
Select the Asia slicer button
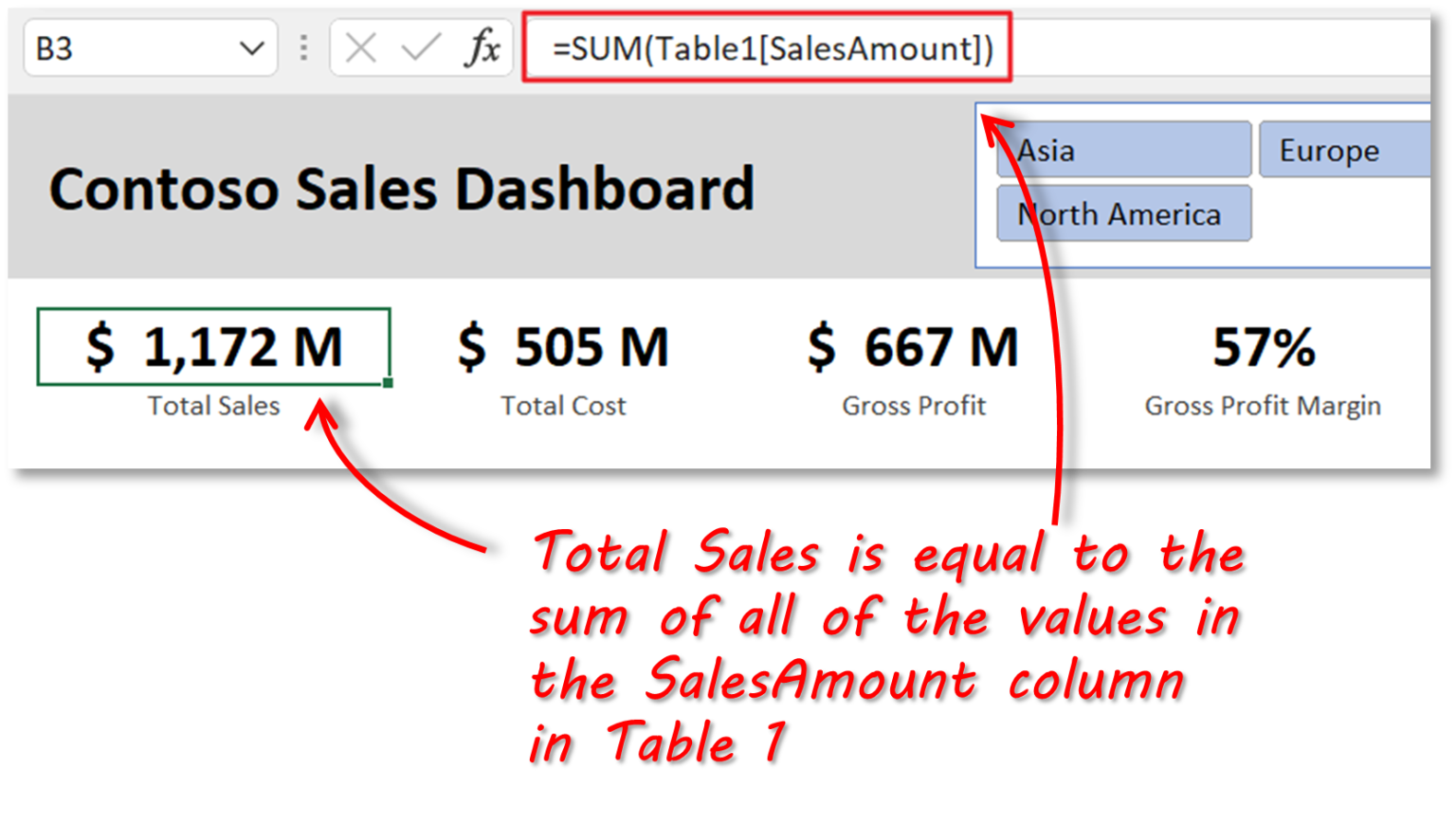click(1124, 150)
